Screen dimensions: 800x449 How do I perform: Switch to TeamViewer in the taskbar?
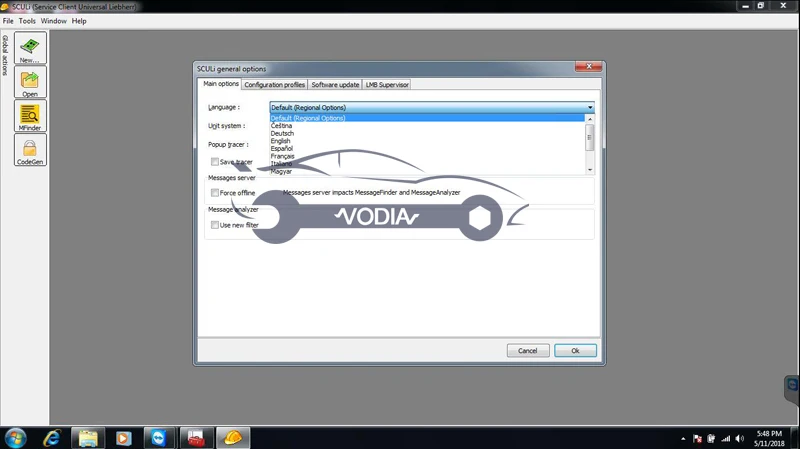159,438
